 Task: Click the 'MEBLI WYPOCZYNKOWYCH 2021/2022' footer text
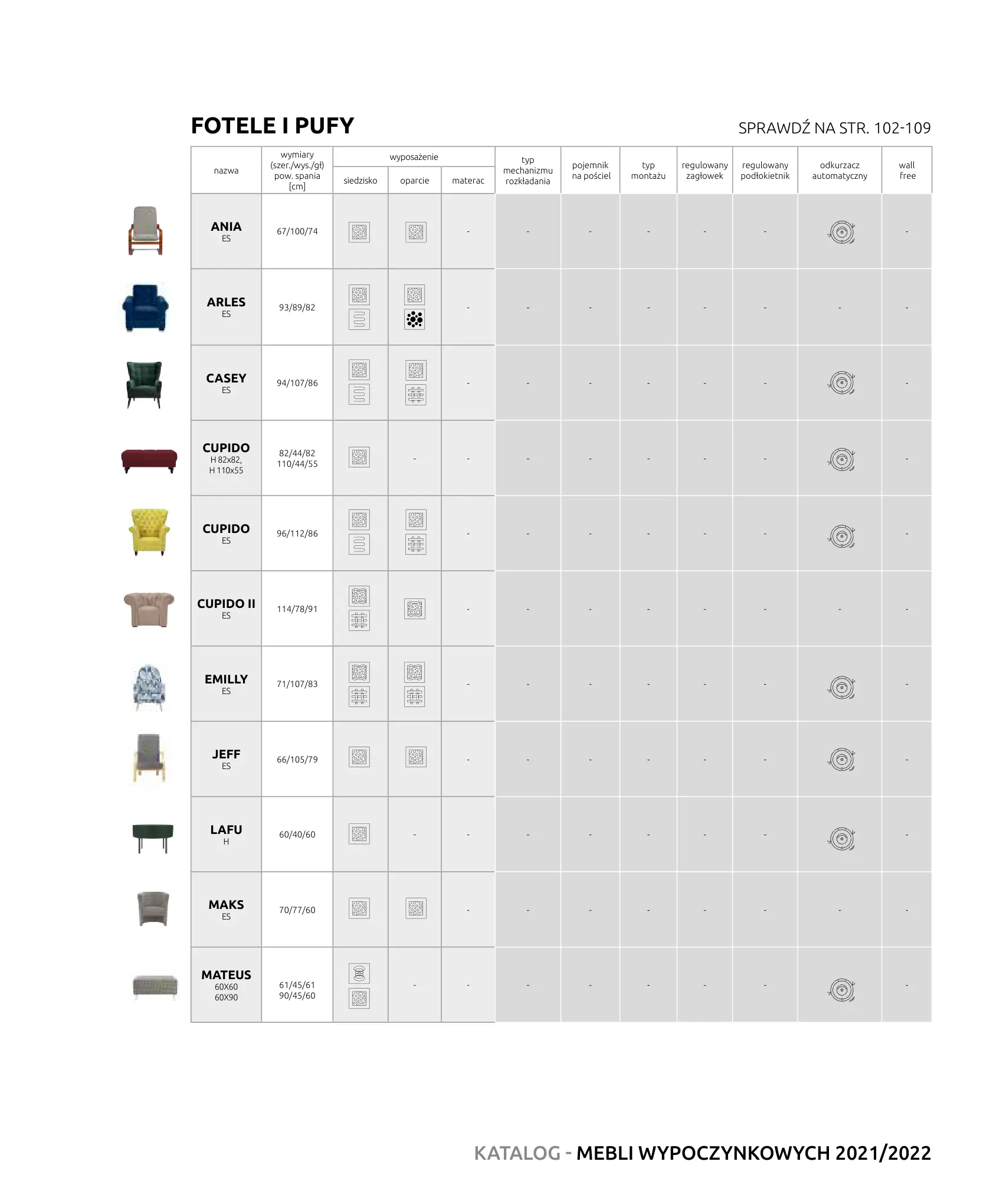click(x=753, y=1153)
